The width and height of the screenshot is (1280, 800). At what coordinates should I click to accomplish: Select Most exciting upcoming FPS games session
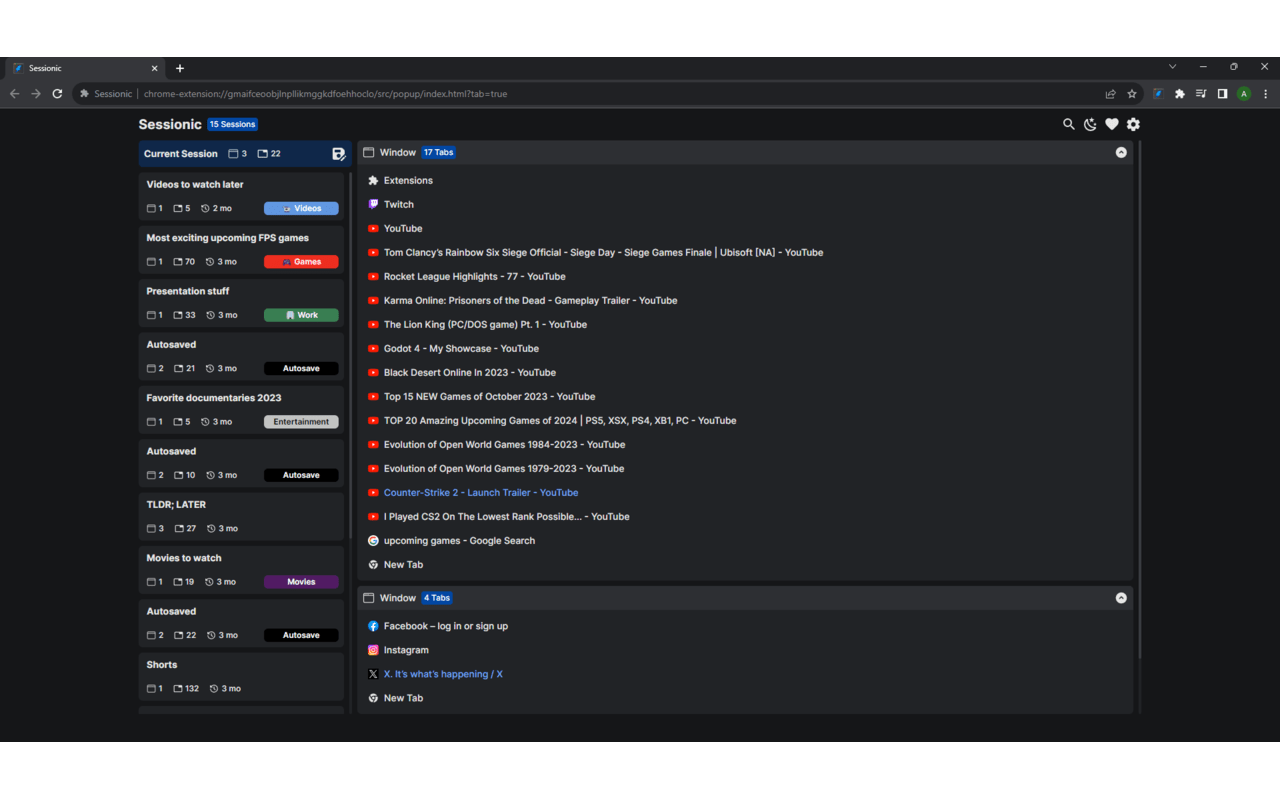point(241,249)
